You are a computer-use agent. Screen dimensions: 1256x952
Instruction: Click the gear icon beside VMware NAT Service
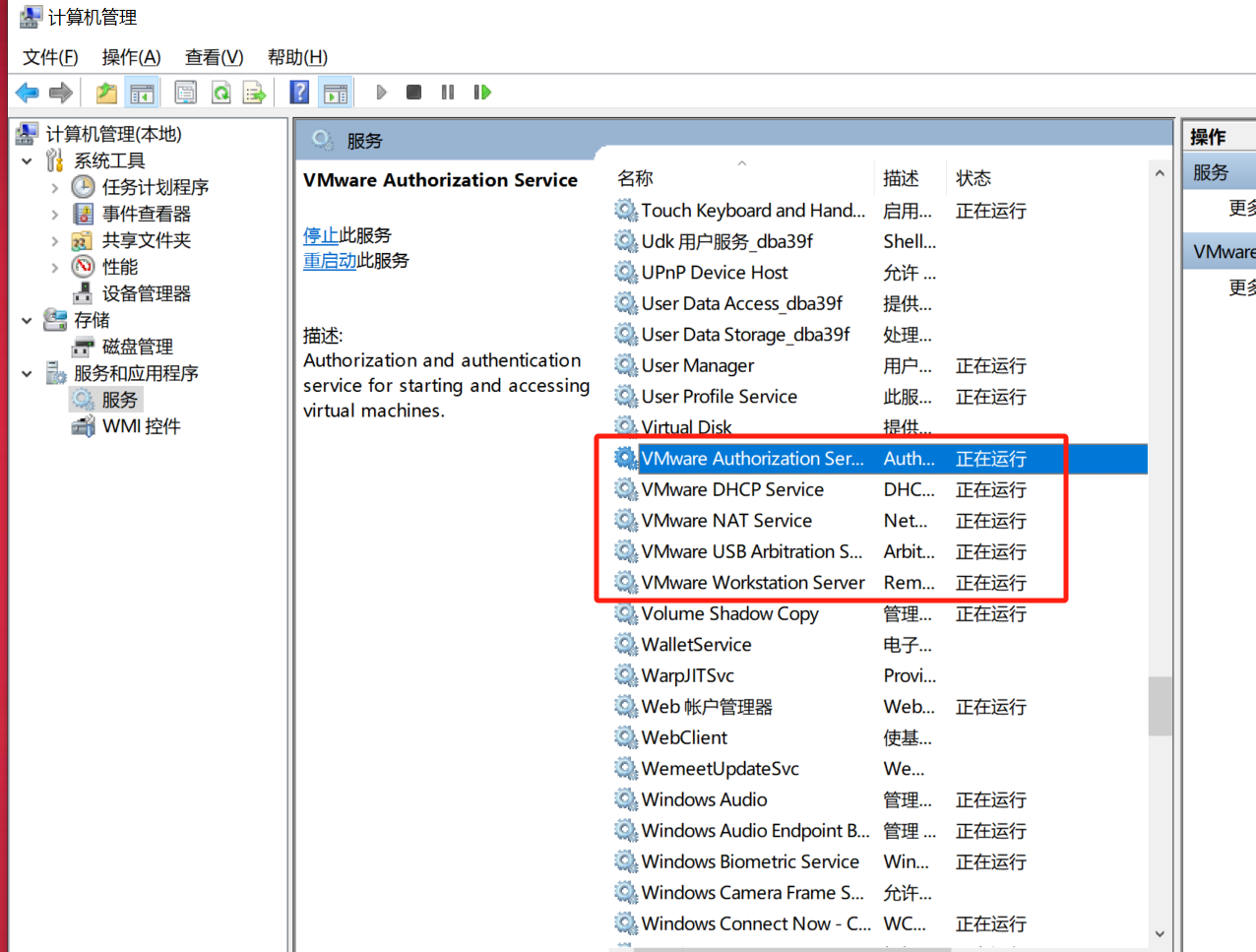tap(626, 521)
